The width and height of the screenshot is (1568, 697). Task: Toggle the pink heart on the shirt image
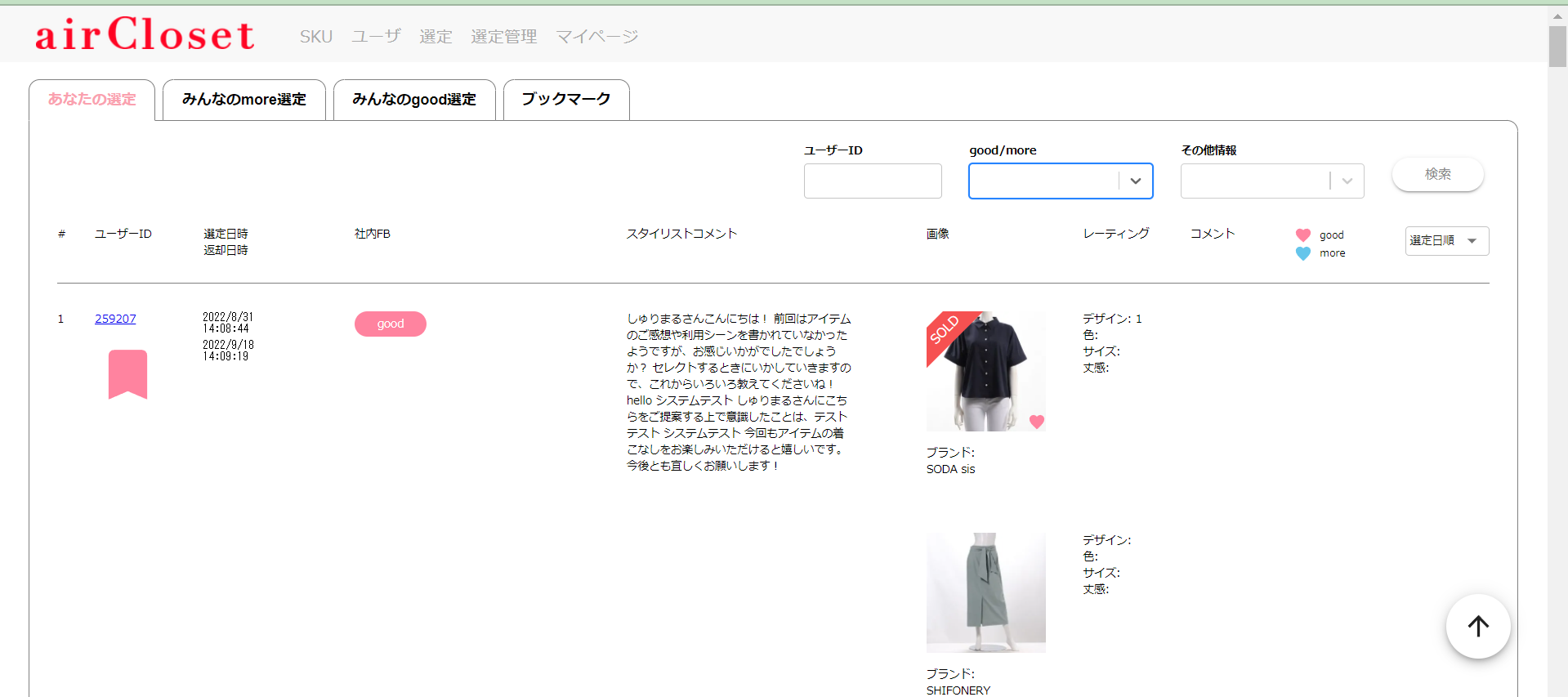point(1036,422)
